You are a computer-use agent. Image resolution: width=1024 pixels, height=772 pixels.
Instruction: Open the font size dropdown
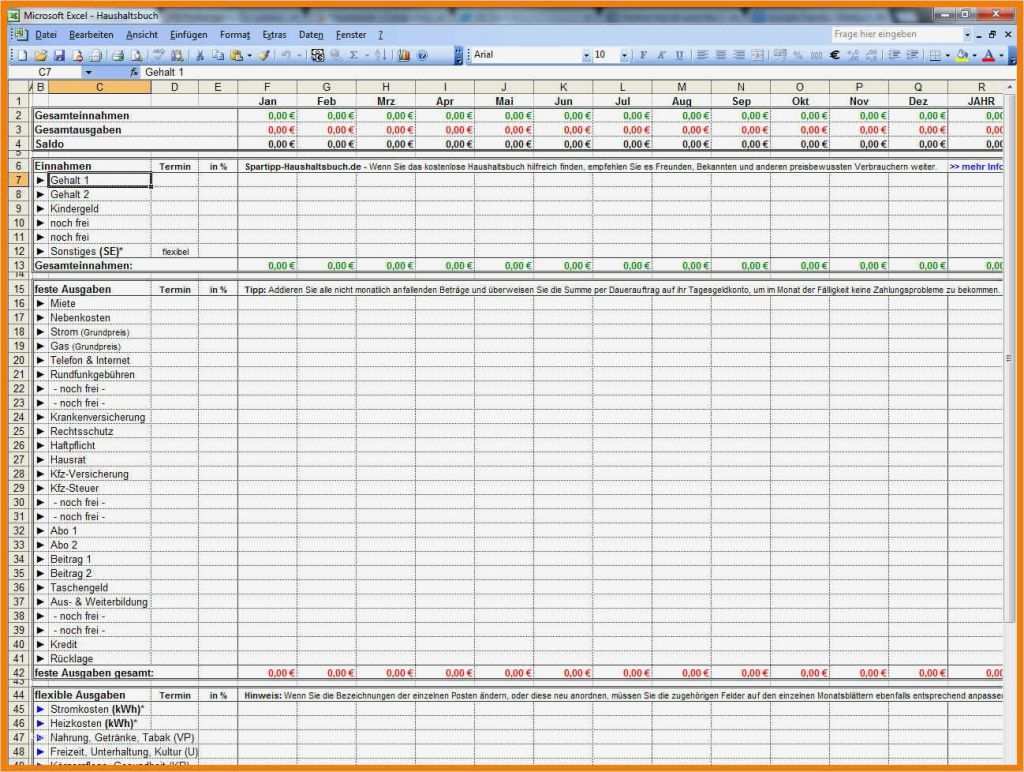[x=624, y=54]
